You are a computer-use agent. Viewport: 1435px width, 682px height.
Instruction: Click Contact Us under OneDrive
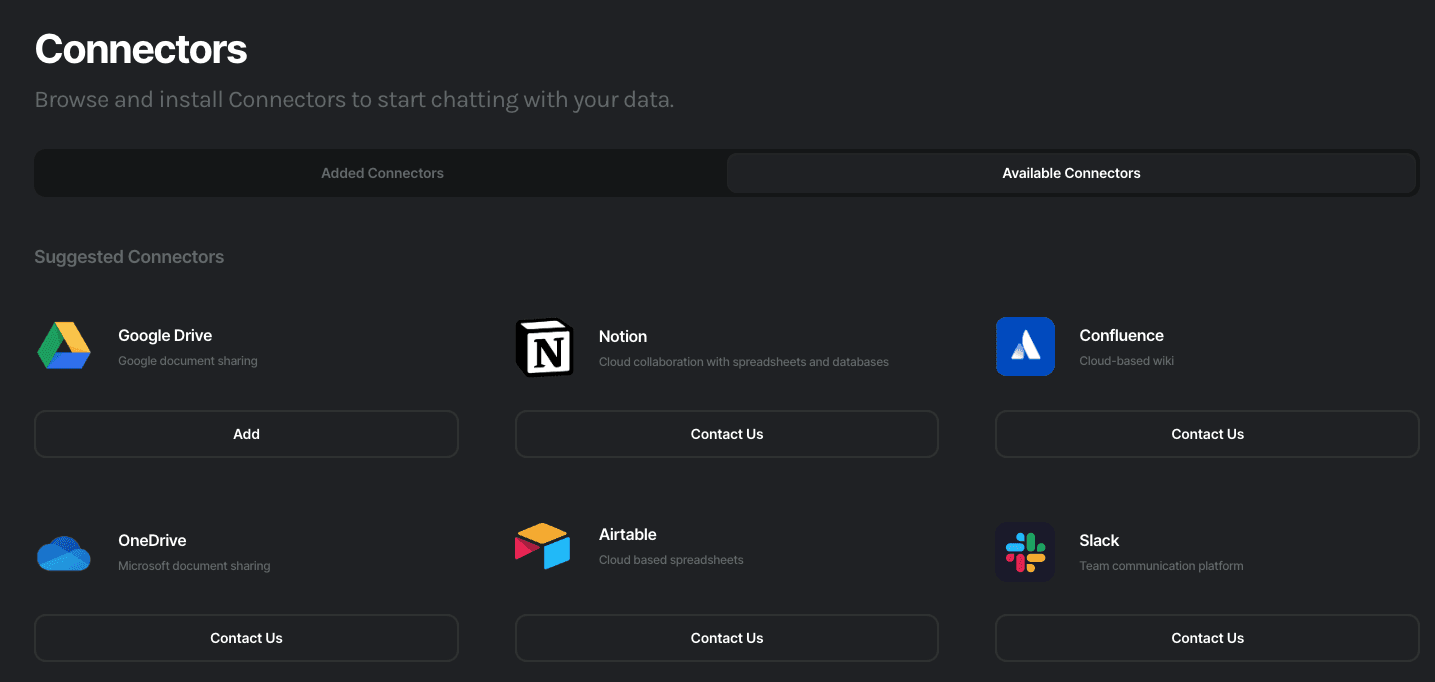coord(246,637)
